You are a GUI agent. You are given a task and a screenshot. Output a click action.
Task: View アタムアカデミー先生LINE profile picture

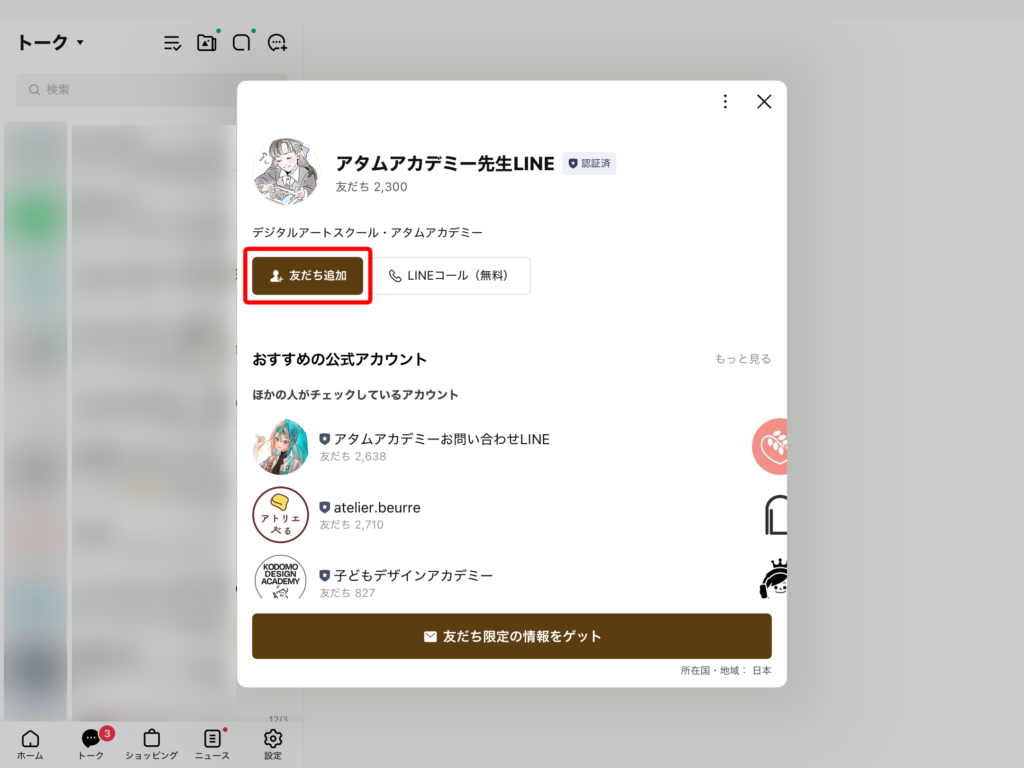coord(286,171)
